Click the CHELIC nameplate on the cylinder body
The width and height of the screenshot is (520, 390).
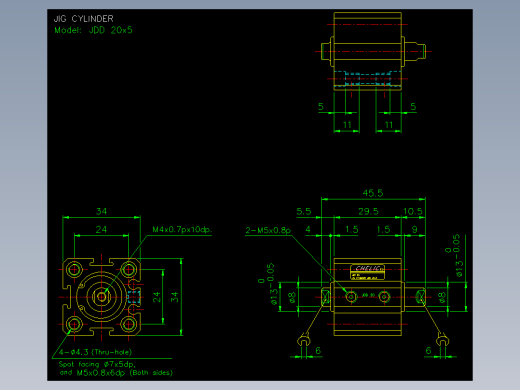click(x=368, y=272)
